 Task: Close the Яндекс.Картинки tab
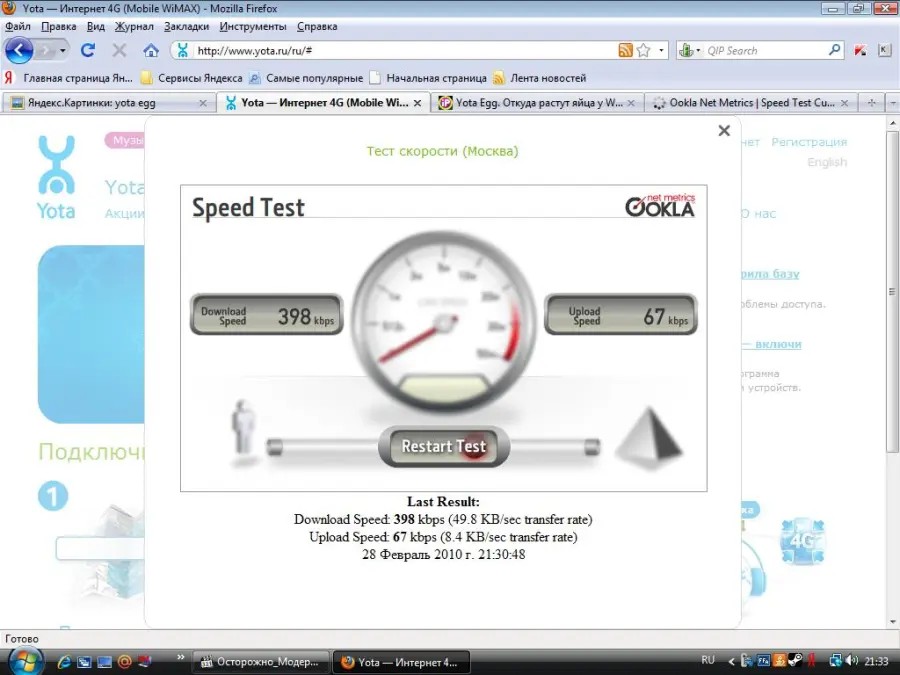point(203,103)
